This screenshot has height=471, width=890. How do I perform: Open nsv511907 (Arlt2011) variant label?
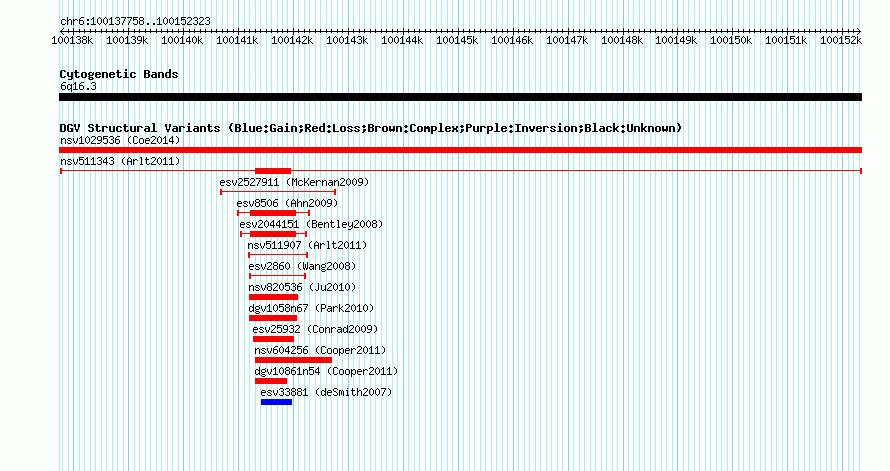pyautogui.click(x=307, y=245)
